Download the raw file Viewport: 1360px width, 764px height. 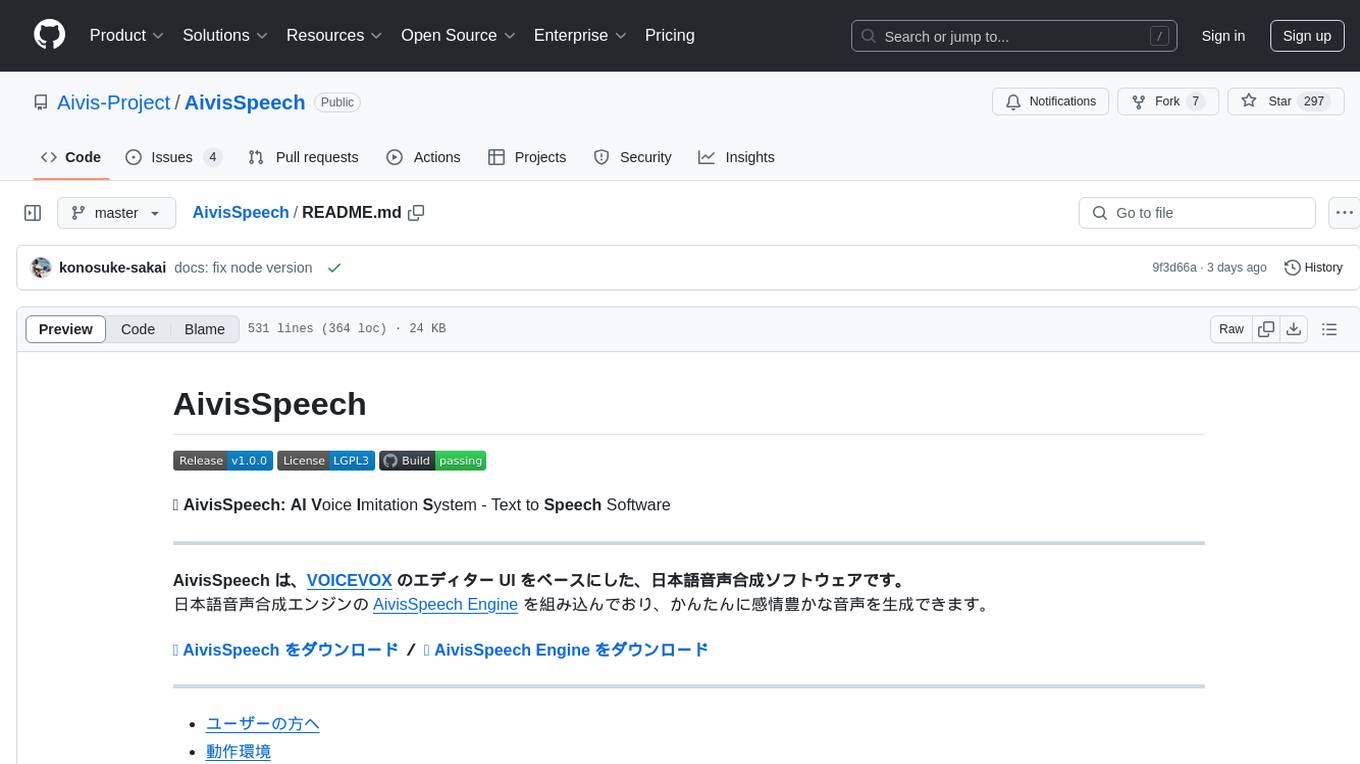[1294, 329]
